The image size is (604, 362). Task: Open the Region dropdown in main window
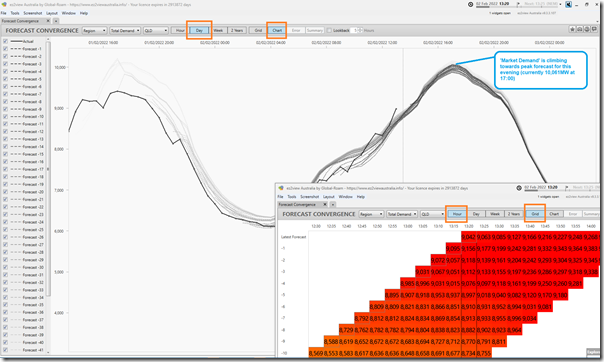point(94,30)
